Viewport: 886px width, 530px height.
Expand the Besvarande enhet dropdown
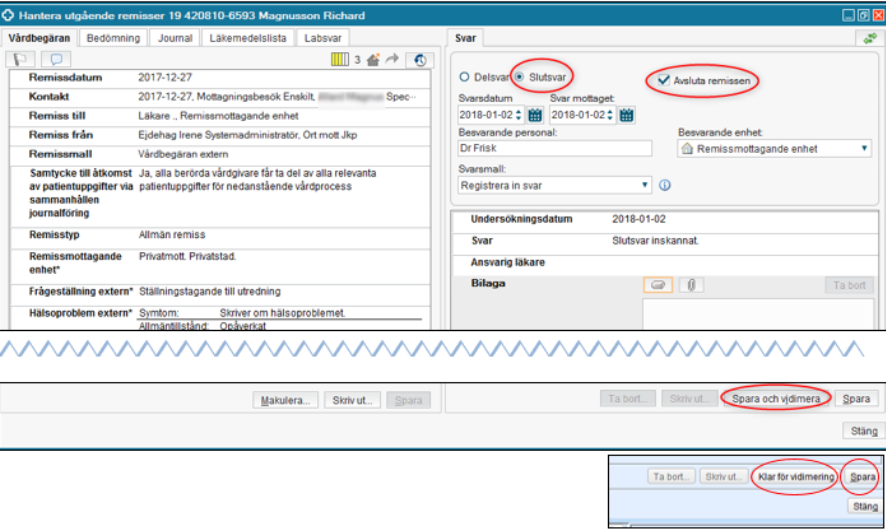point(864,149)
